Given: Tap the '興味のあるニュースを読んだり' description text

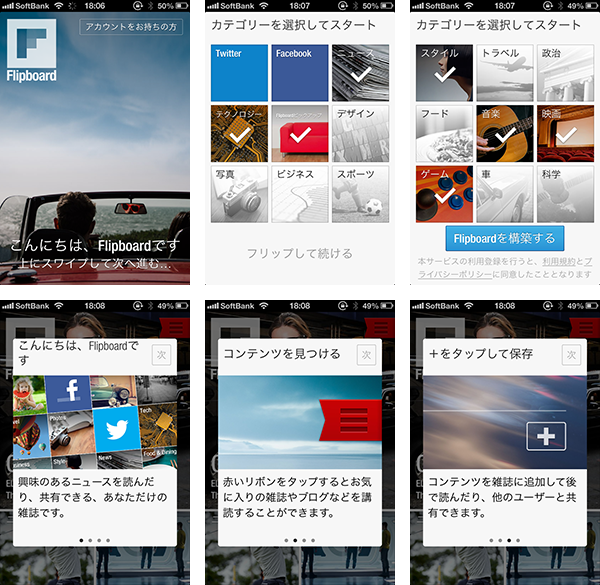Looking at the screenshot, I should 93,497.
